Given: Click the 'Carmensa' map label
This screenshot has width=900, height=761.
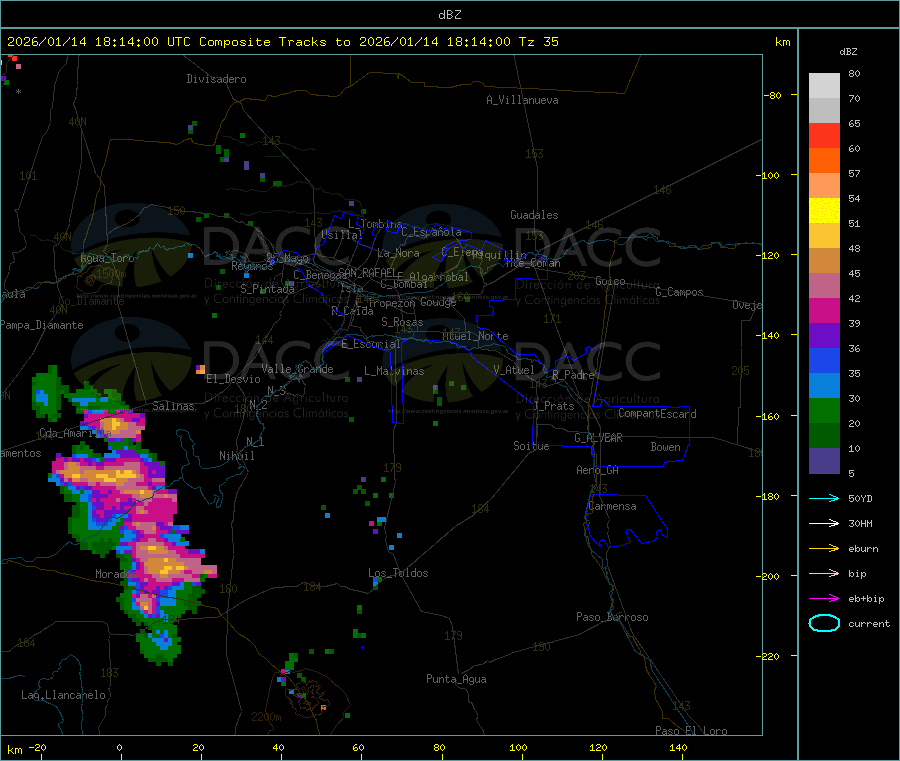Looking at the screenshot, I should pos(612,506).
